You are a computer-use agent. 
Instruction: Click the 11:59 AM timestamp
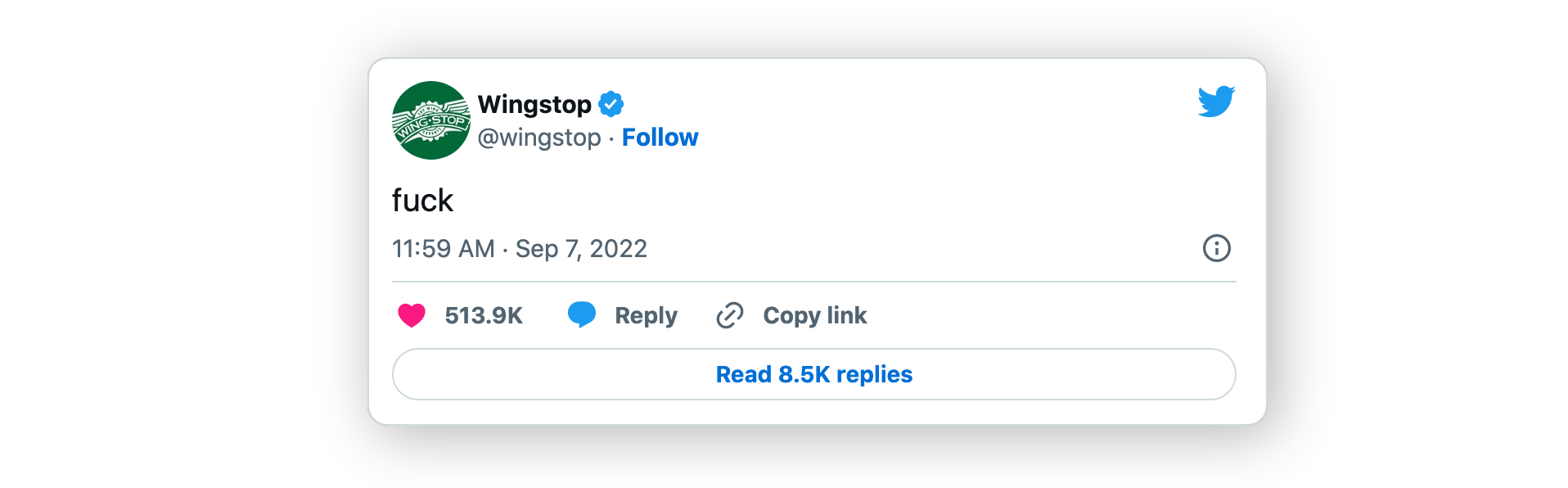point(444,248)
